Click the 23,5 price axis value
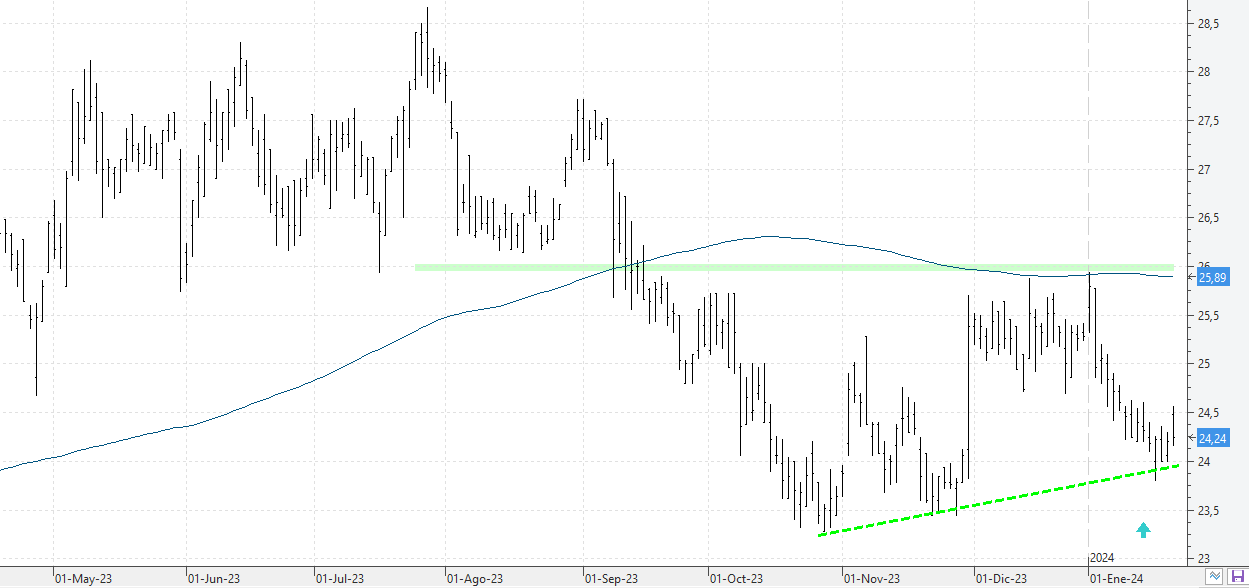Viewport: 1249px width, 588px height. click(x=1210, y=511)
